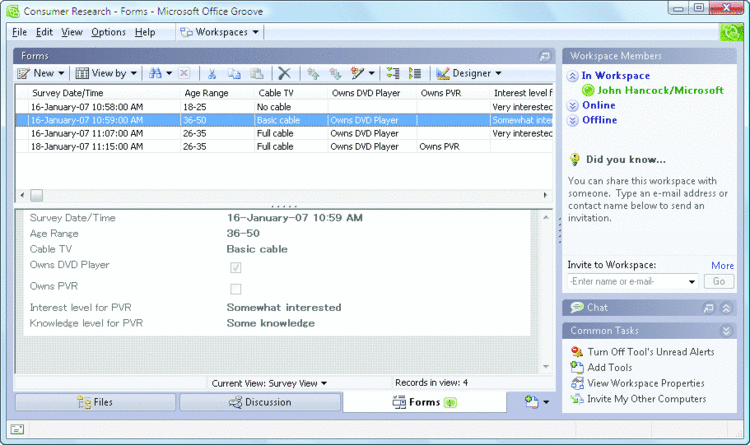
Task: Click the New form record icon
Action: (23, 73)
